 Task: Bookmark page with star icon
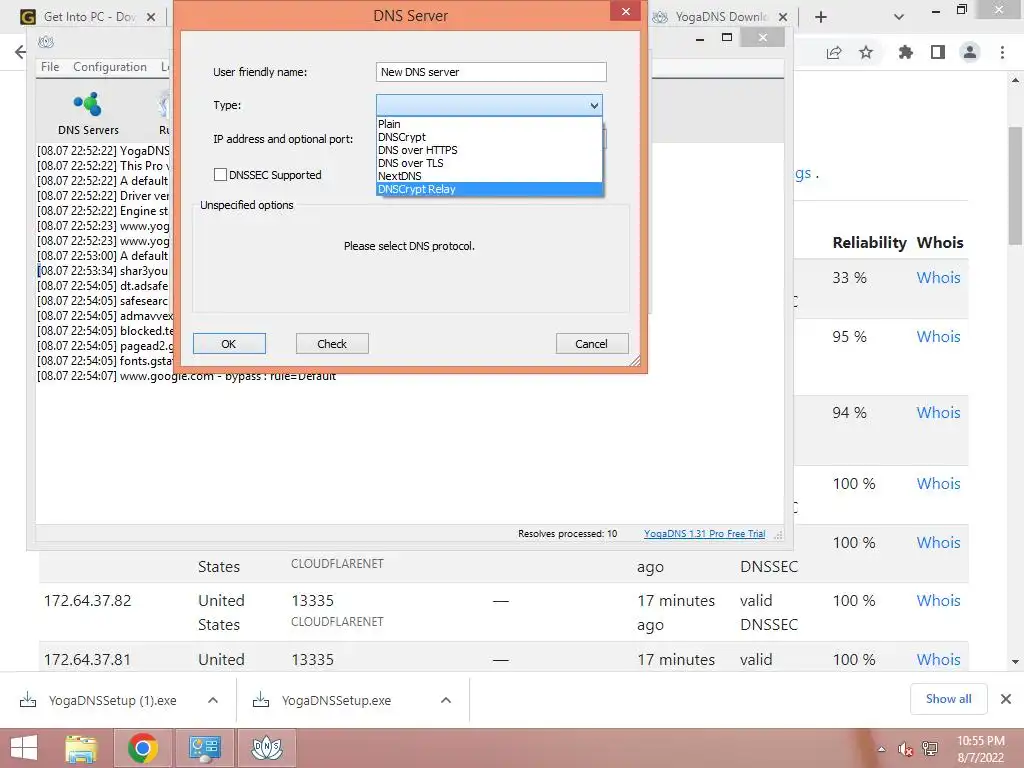click(866, 52)
